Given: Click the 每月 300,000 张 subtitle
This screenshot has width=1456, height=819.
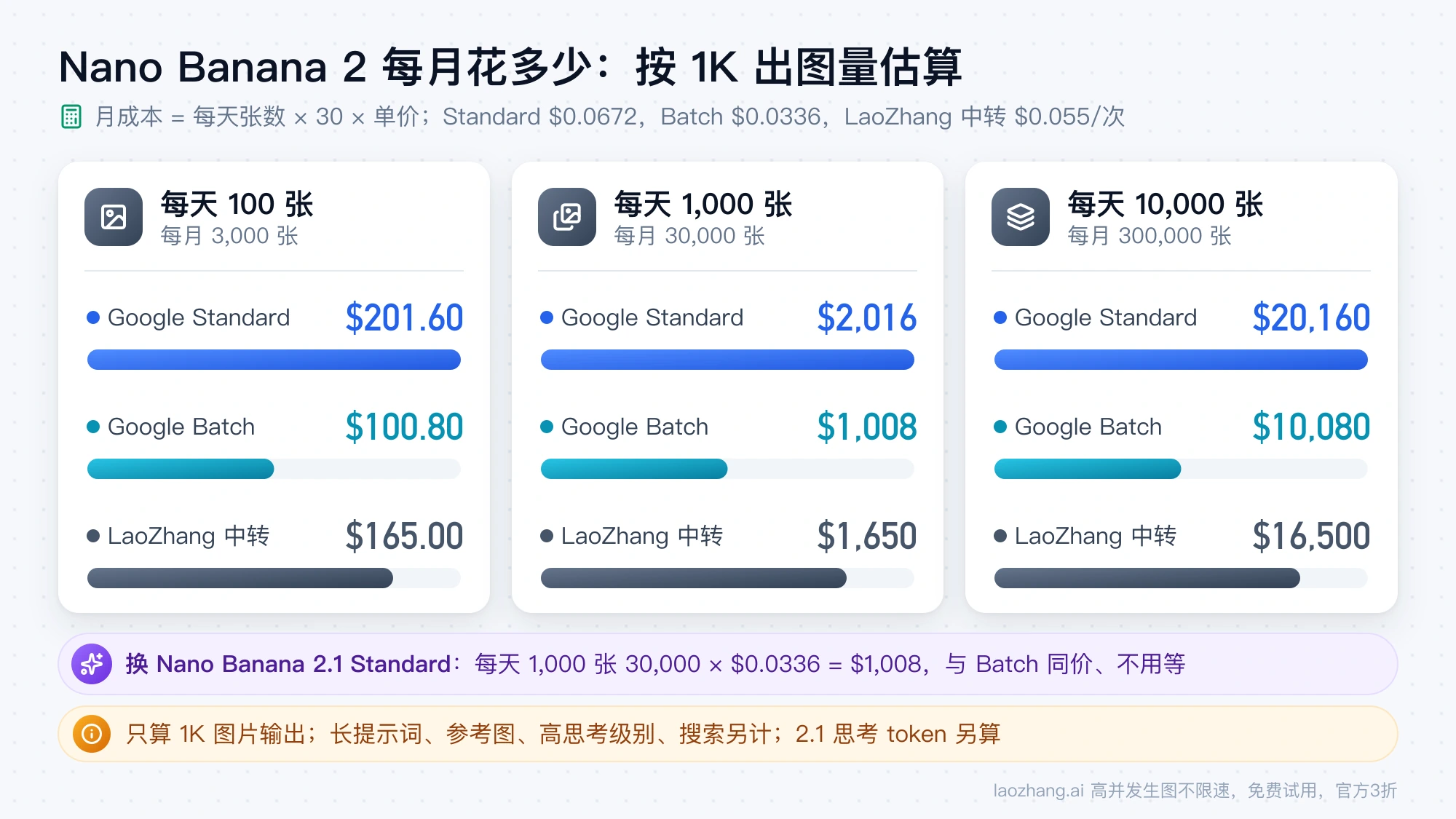Looking at the screenshot, I should tap(1150, 236).
